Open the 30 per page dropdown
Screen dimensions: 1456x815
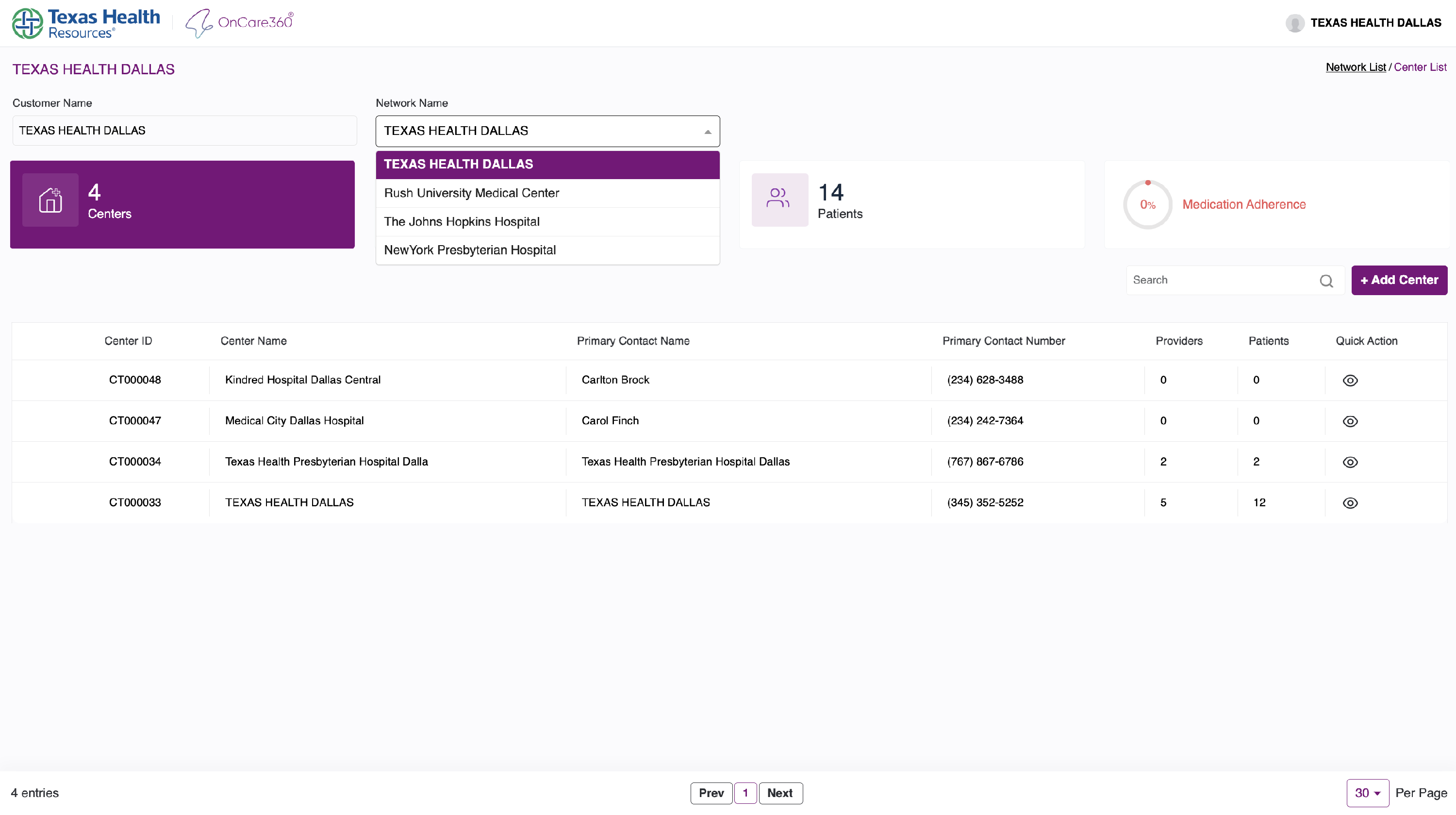point(1367,793)
